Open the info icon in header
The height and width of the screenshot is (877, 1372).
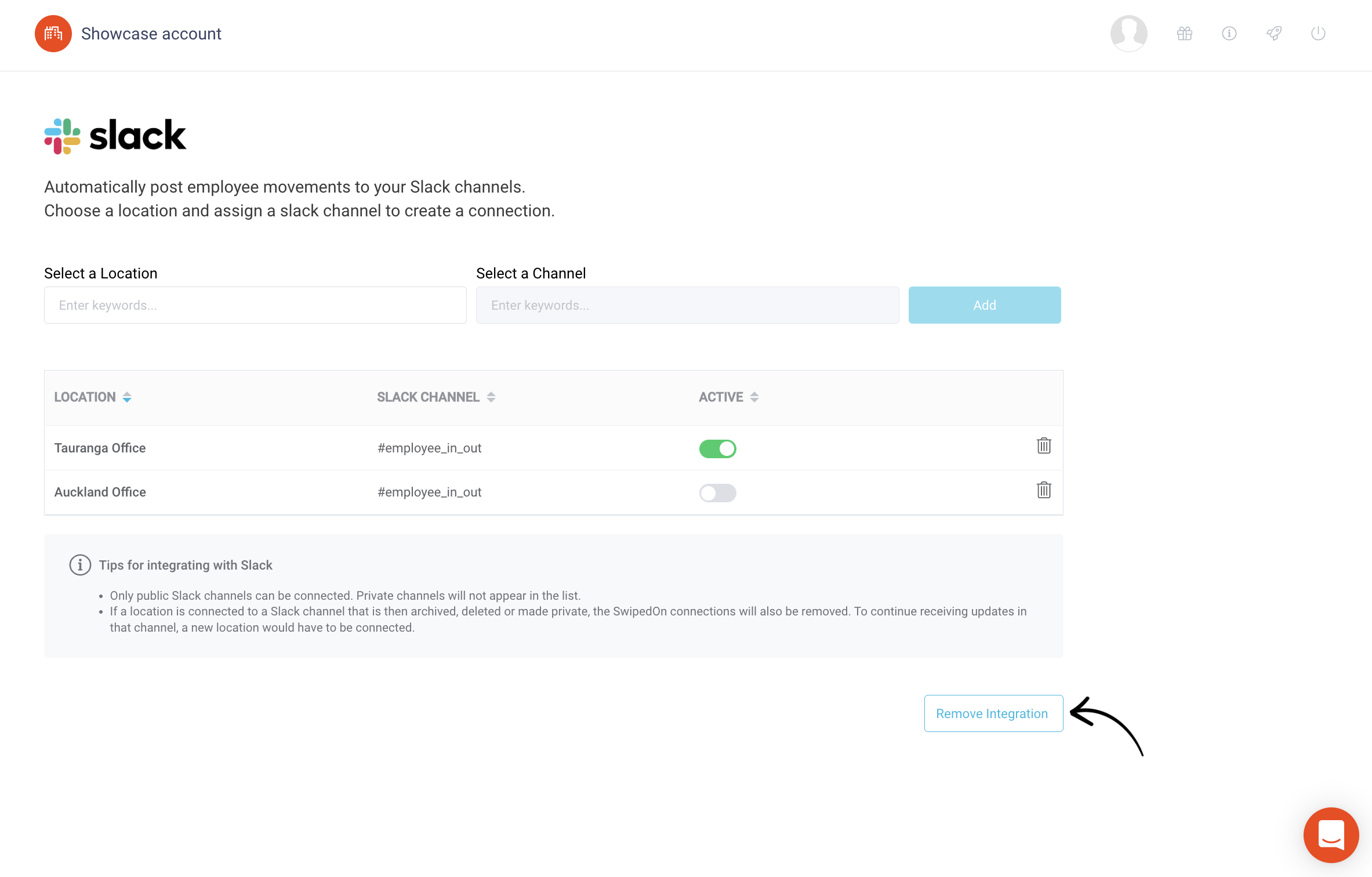(1229, 34)
